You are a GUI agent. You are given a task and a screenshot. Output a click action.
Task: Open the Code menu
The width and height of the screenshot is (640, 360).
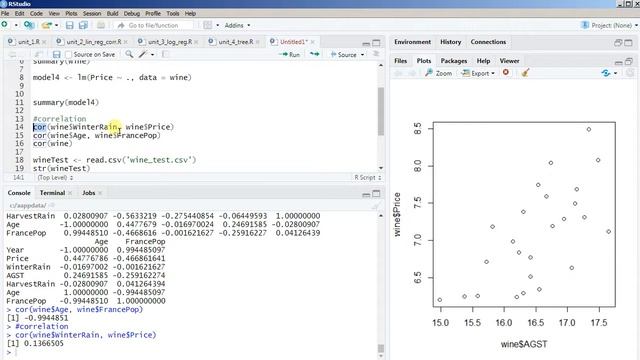pyautogui.click(x=36, y=13)
